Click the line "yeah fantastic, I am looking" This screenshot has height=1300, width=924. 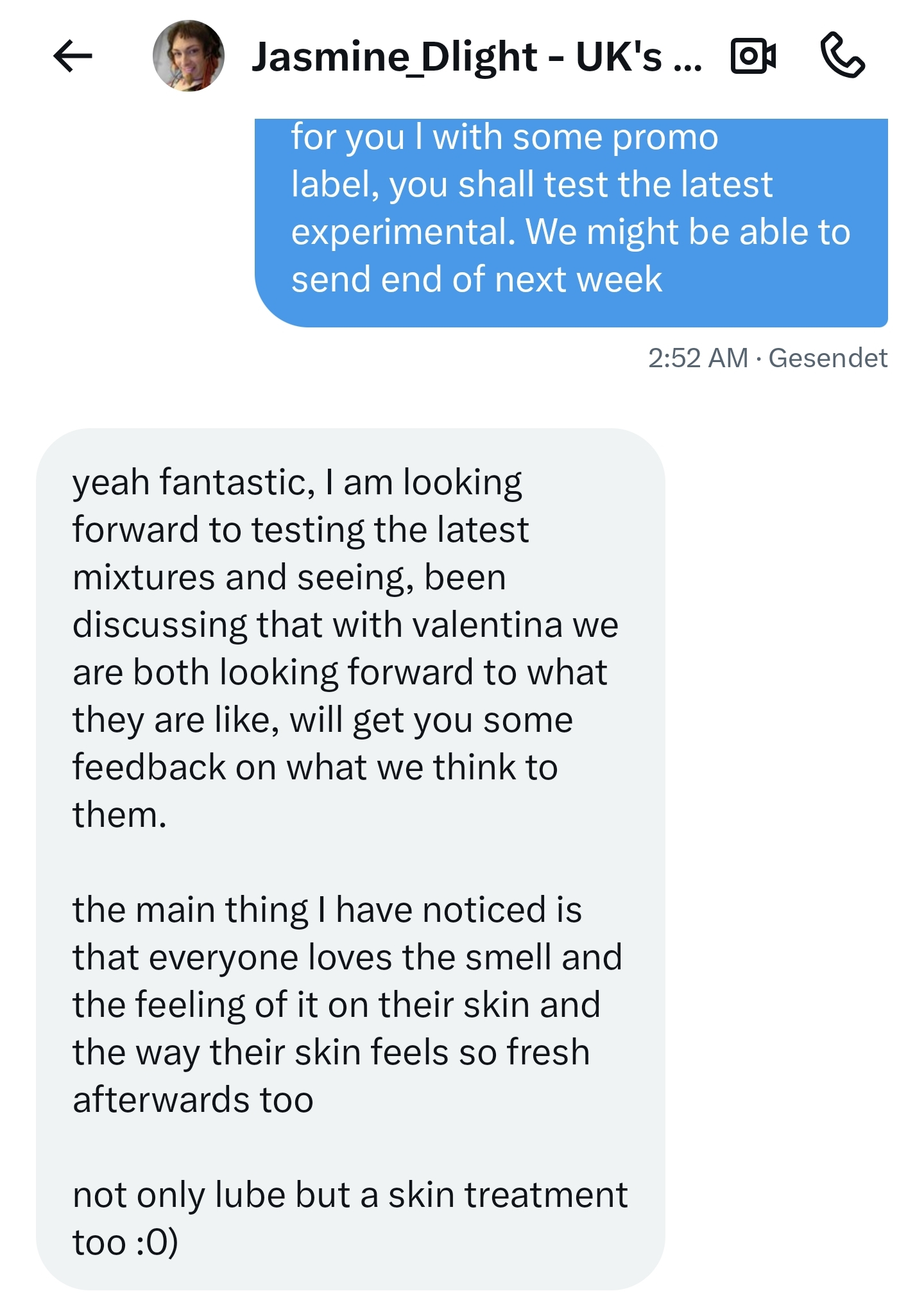click(x=297, y=482)
